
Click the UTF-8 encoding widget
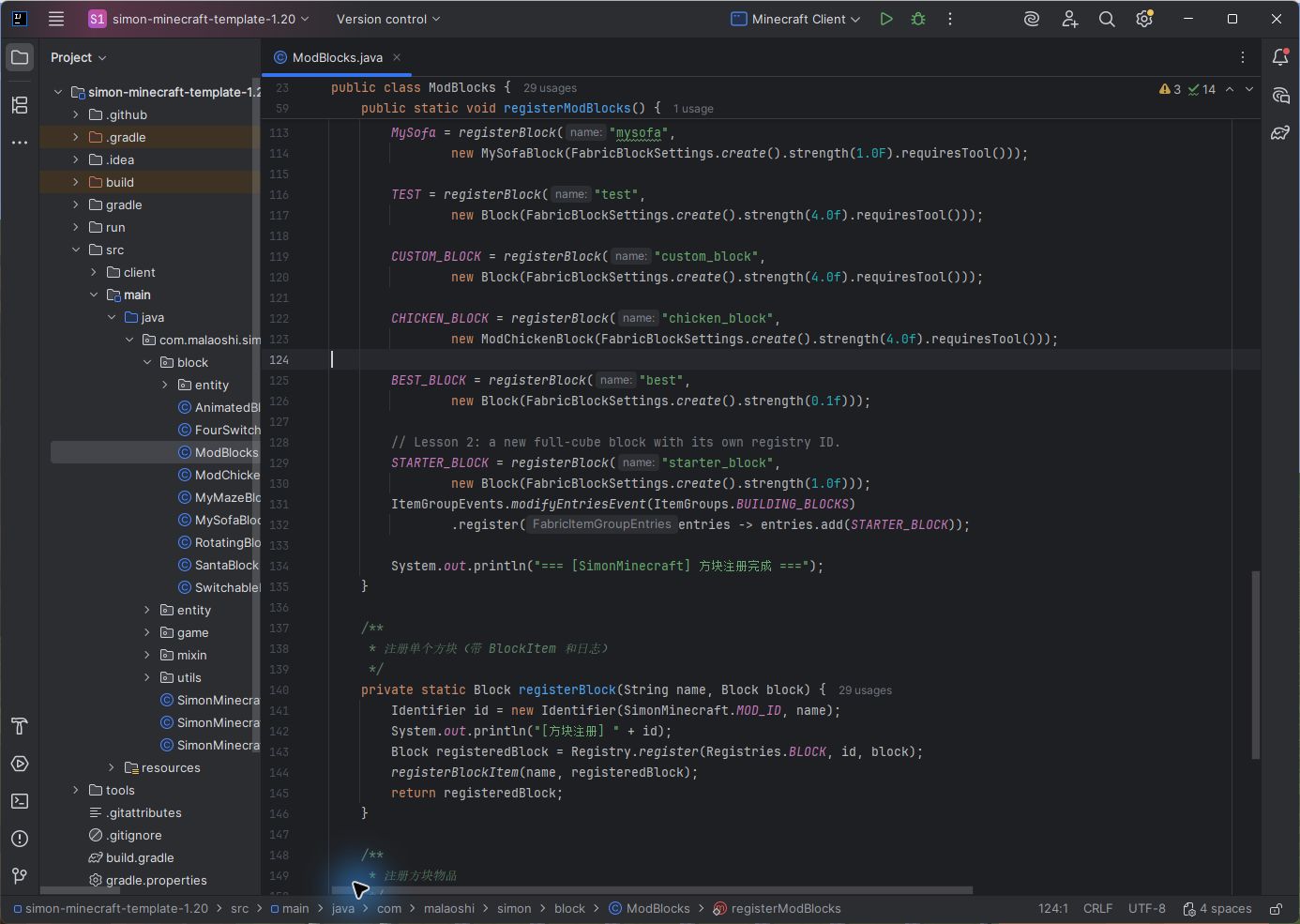click(x=1147, y=909)
